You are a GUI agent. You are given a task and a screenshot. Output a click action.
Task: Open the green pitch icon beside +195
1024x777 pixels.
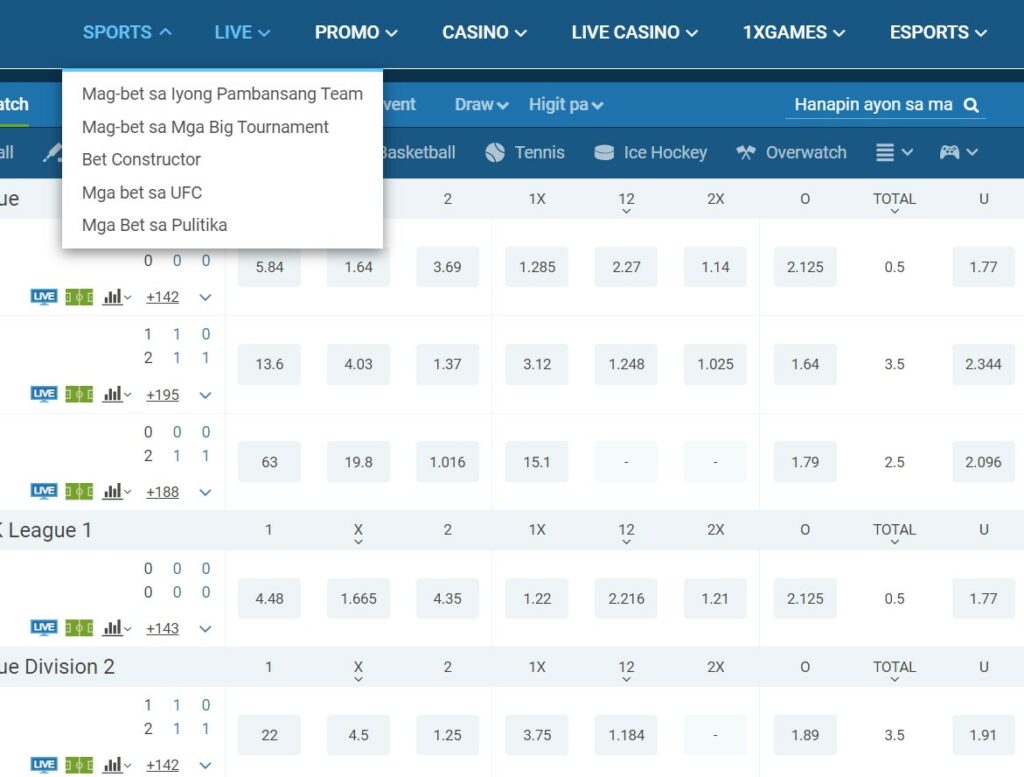click(79, 394)
